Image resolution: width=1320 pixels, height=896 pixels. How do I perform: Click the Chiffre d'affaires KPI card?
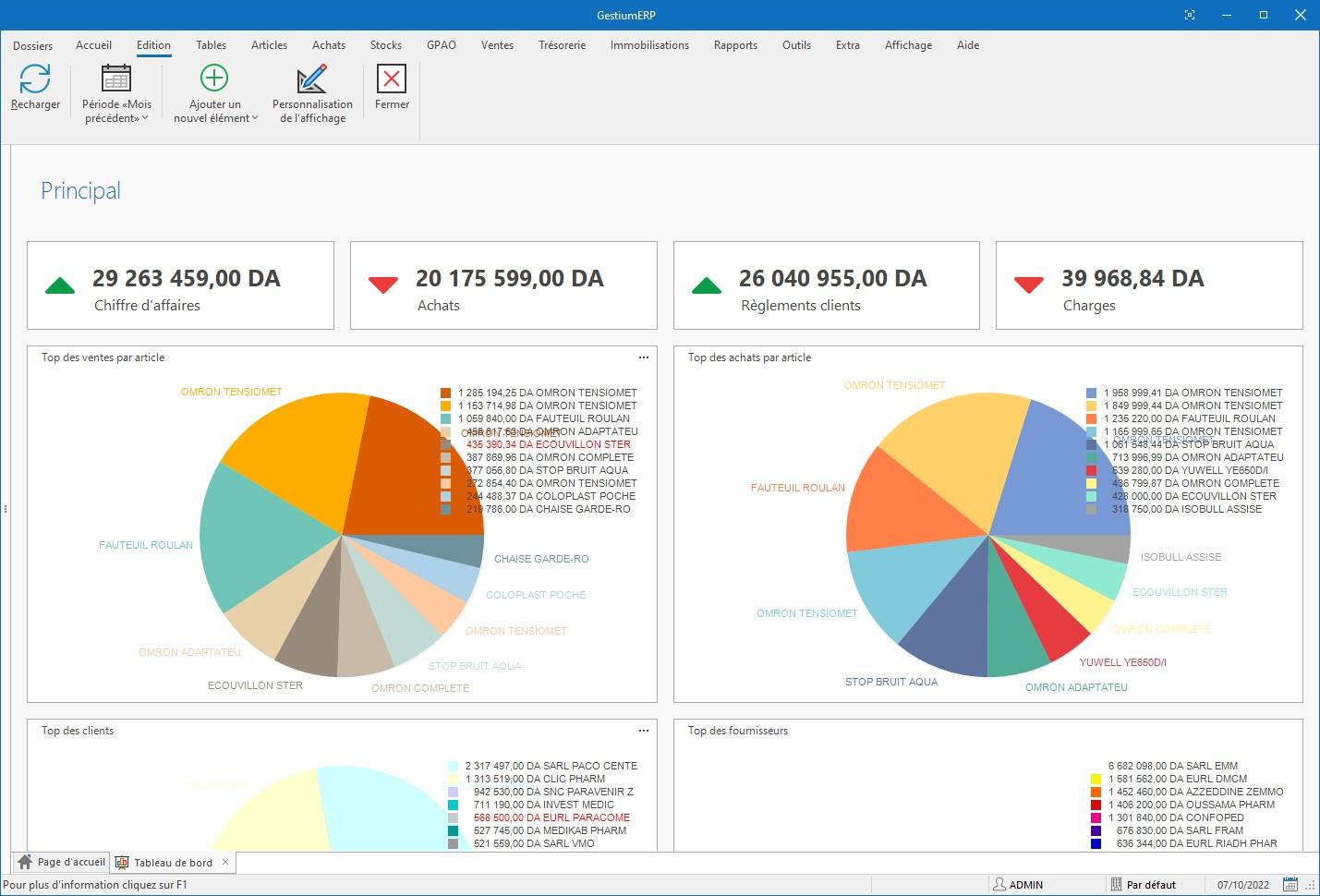(180, 285)
